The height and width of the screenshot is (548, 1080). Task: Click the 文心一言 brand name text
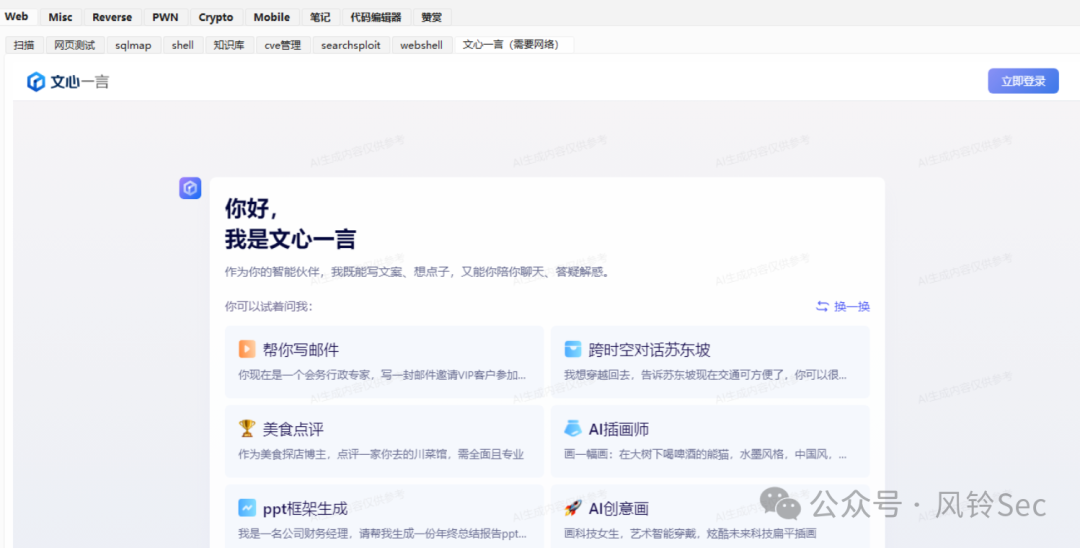click(x=80, y=81)
